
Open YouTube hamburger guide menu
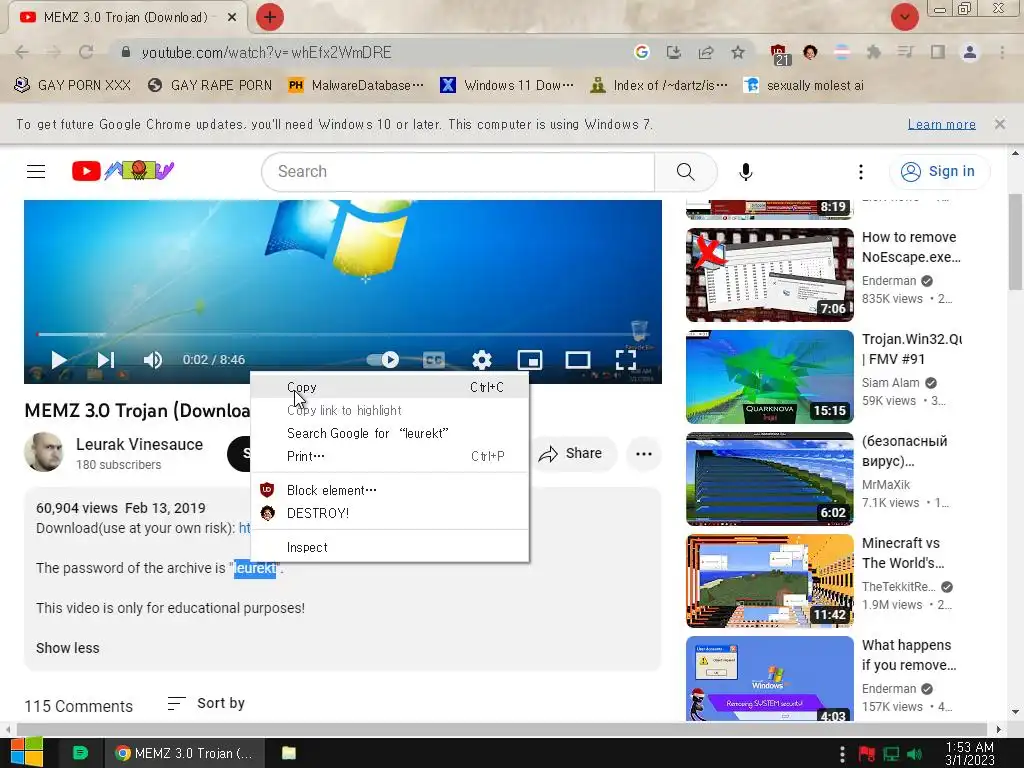[x=36, y=171]
